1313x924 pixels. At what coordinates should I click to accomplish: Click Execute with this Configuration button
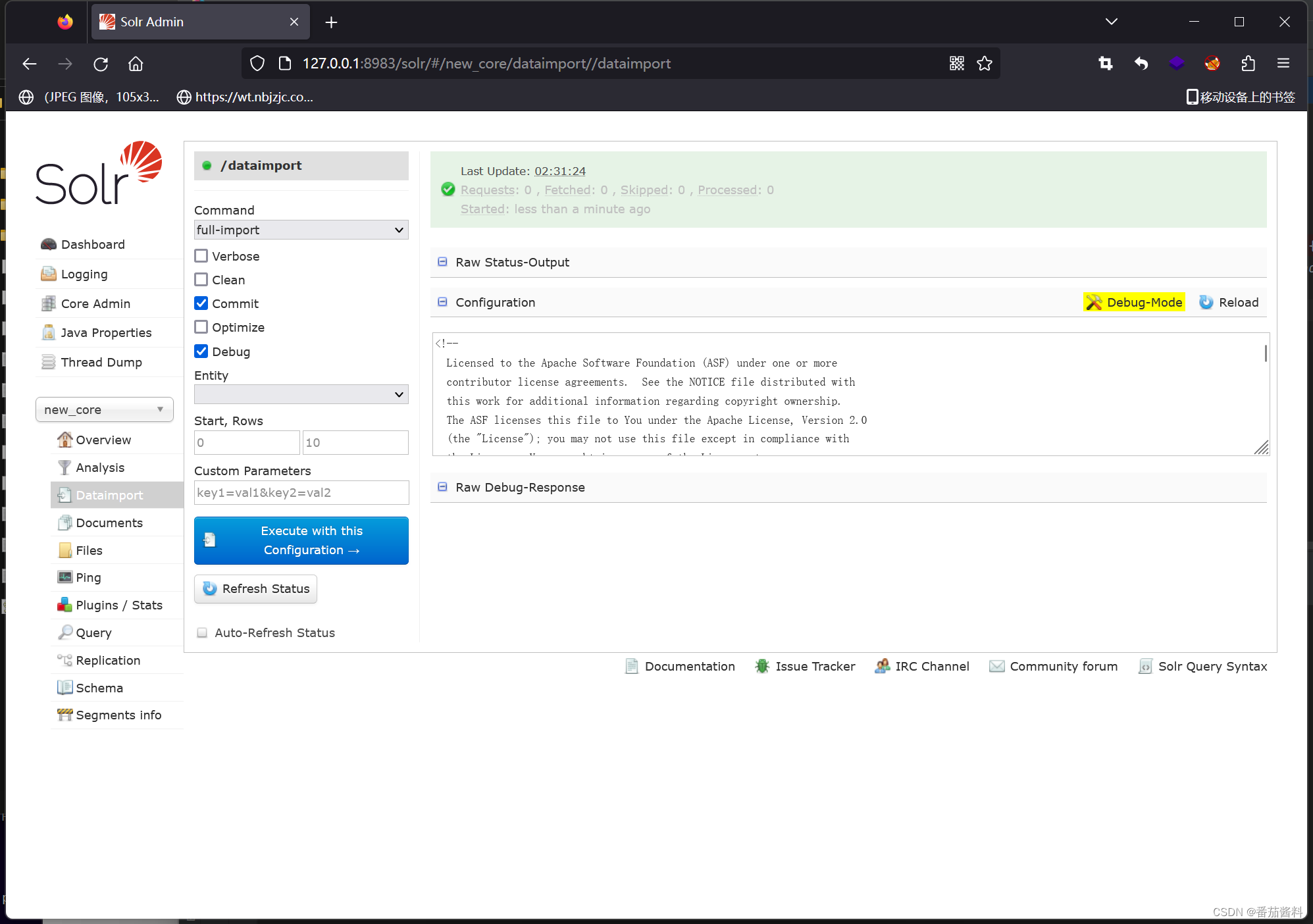click(301, 540)
